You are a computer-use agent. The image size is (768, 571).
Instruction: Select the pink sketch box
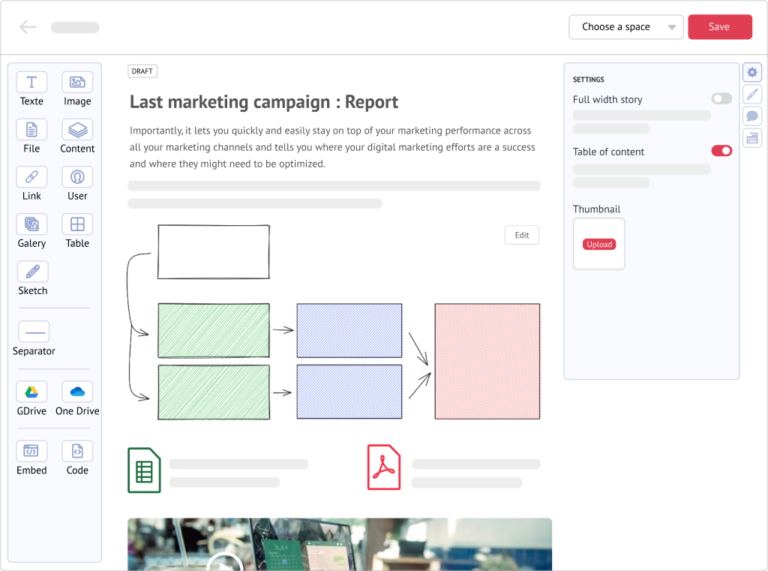pos(487,361)
